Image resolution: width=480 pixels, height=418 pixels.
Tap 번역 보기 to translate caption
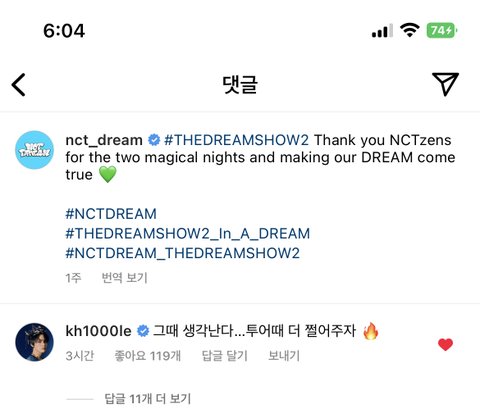point(124,277)
